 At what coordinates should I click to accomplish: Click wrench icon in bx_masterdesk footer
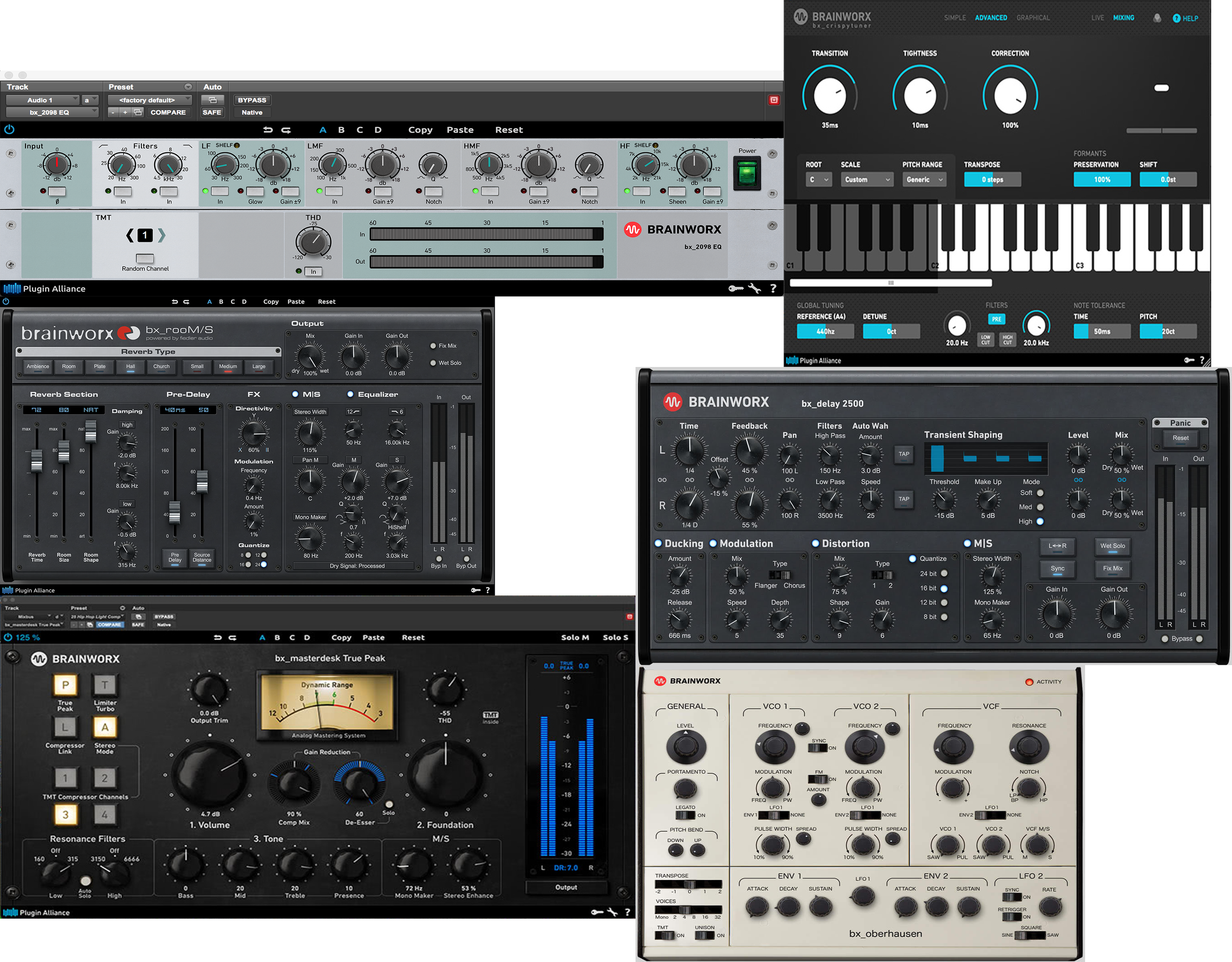[x=612, y=912]
